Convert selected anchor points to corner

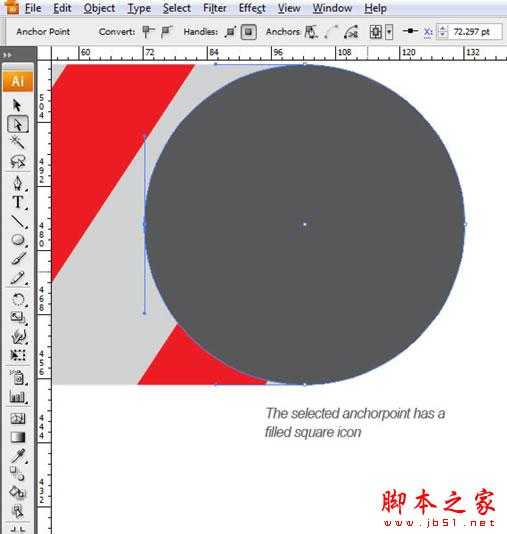(148, 32)
